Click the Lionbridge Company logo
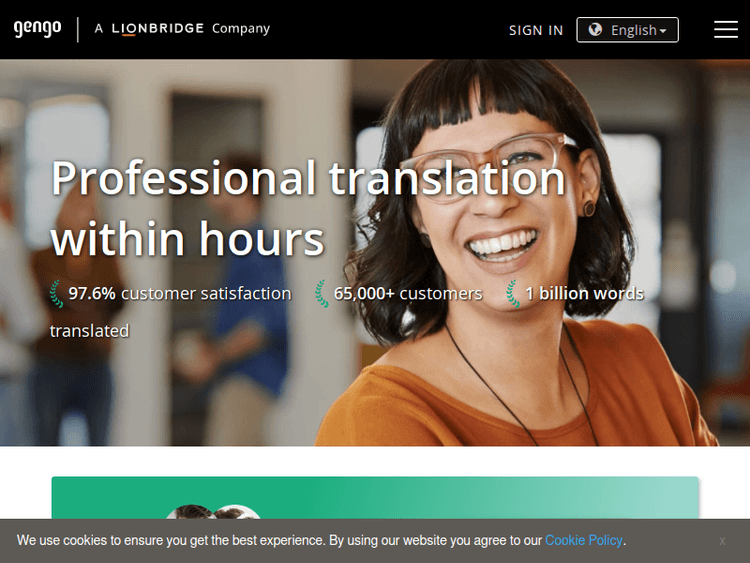The width and height of the screenshot is (750, 563). (x=182, y=29)
